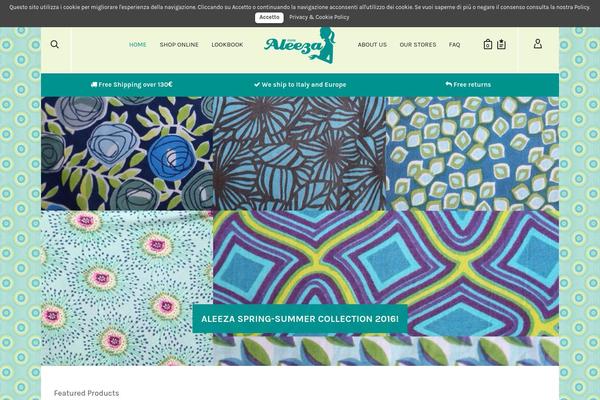600x400 pixels.
Task: Visit the ABOUT US page
Action: (372, 45)
